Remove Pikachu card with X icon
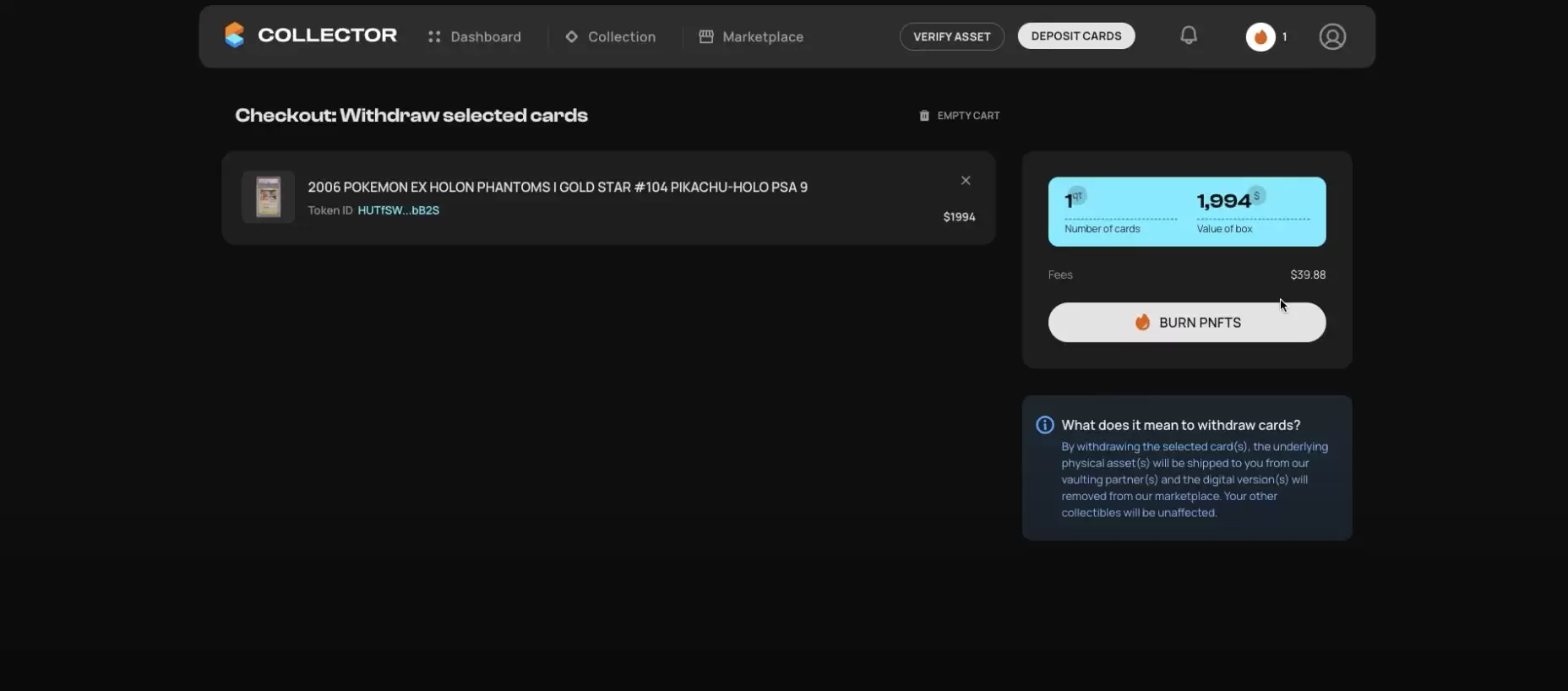The image size is (1568, 691). 965,181
